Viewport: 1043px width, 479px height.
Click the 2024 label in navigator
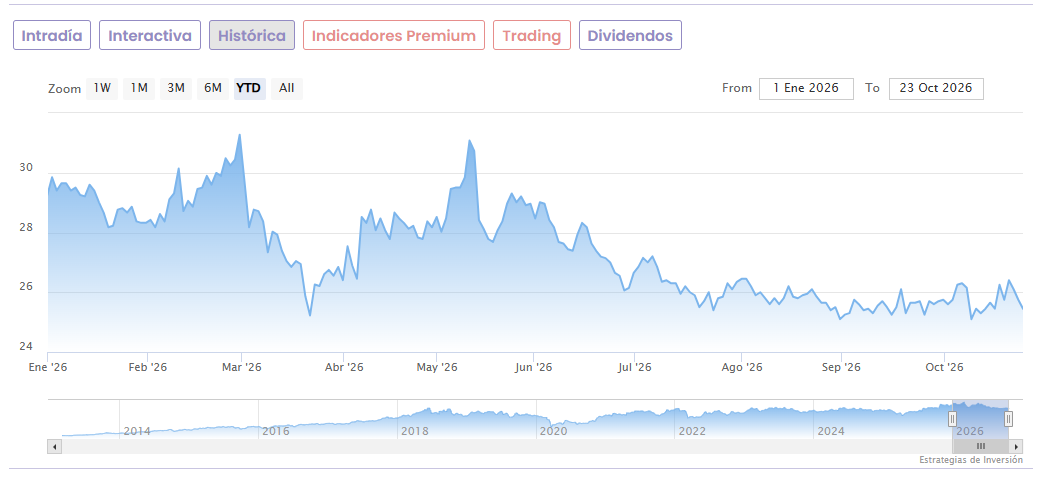point(831,431)
